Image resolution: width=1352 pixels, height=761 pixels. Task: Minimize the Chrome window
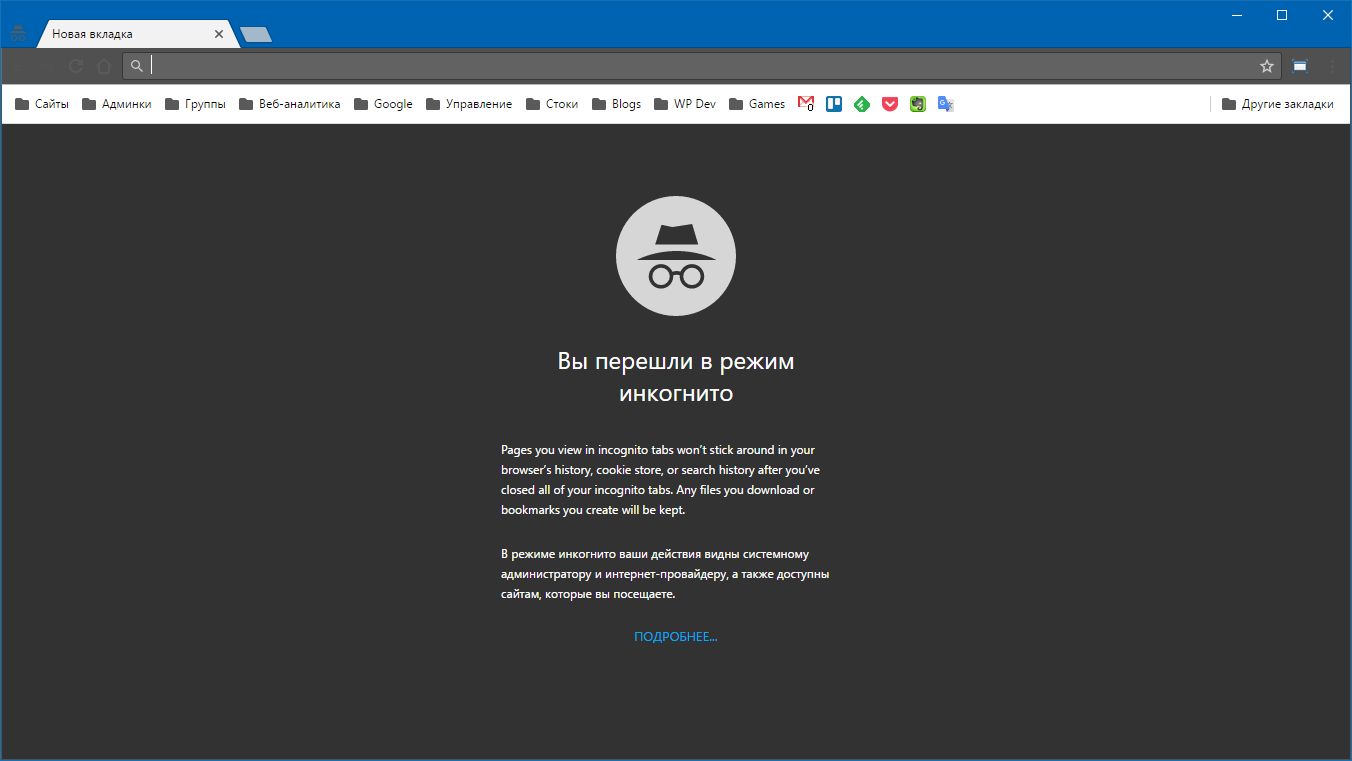coord(1237,15)
